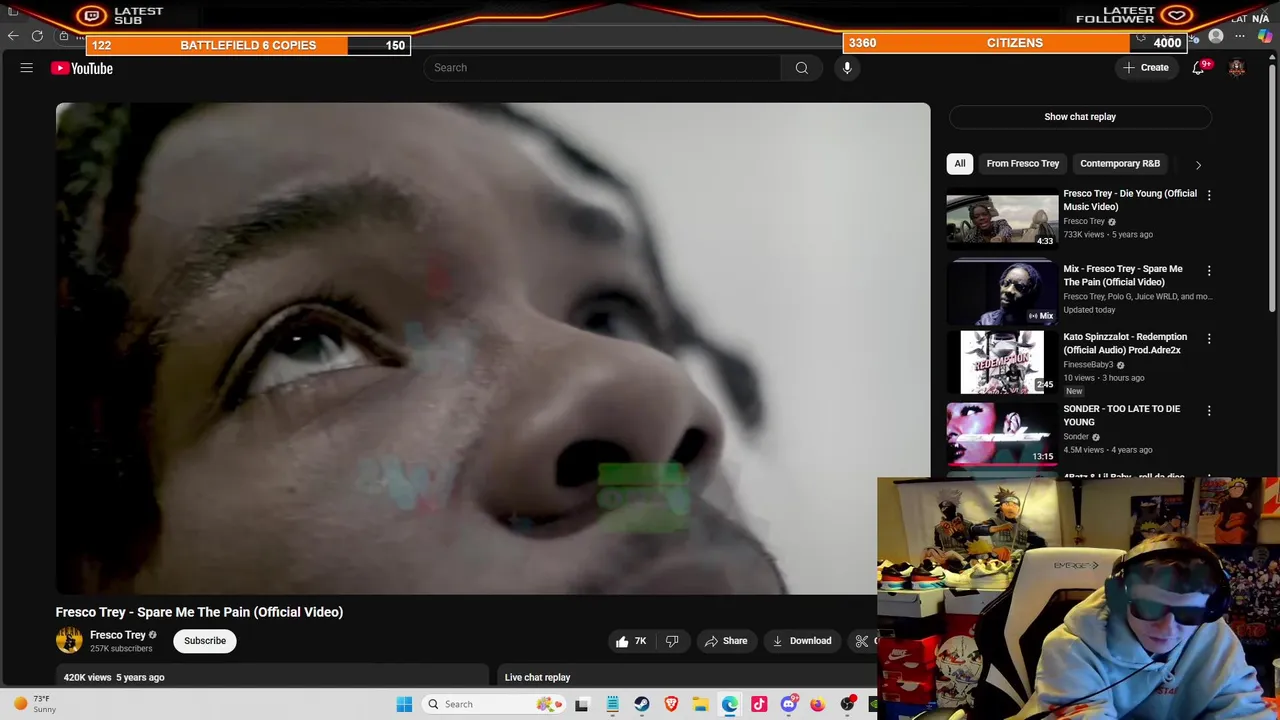Image resolution: width=1280 pixels, height=720 pixels.
Task: Open options menu for Die Young video
Action: click(1208, 195)
